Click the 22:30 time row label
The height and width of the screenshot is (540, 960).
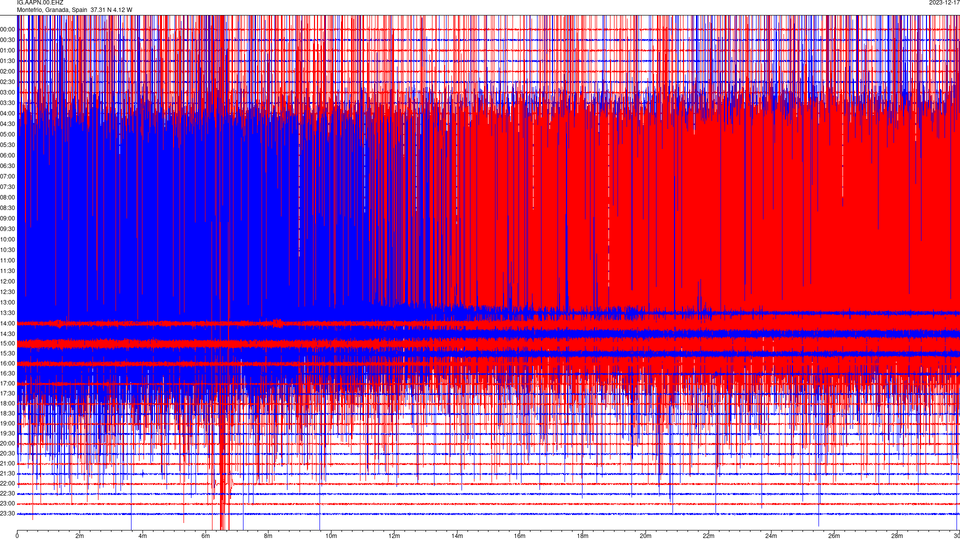point(7,493)
